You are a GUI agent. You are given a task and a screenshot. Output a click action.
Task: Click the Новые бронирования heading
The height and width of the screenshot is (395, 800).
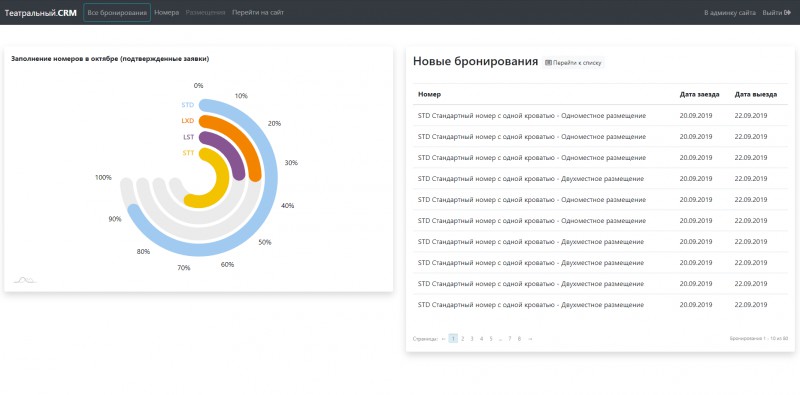tap(476, 62)
